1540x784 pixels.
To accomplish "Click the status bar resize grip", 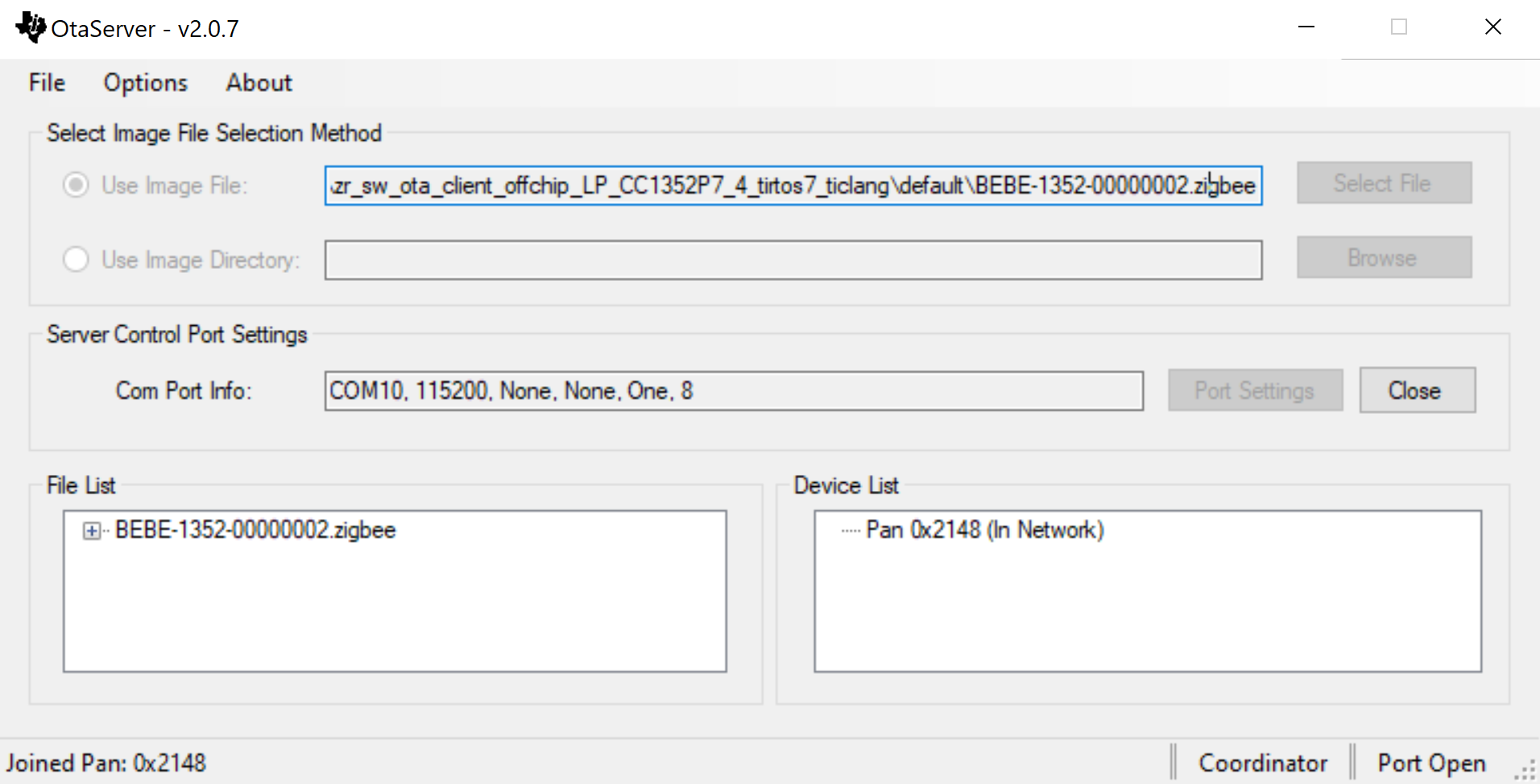I will click(x=1526, y=770).
